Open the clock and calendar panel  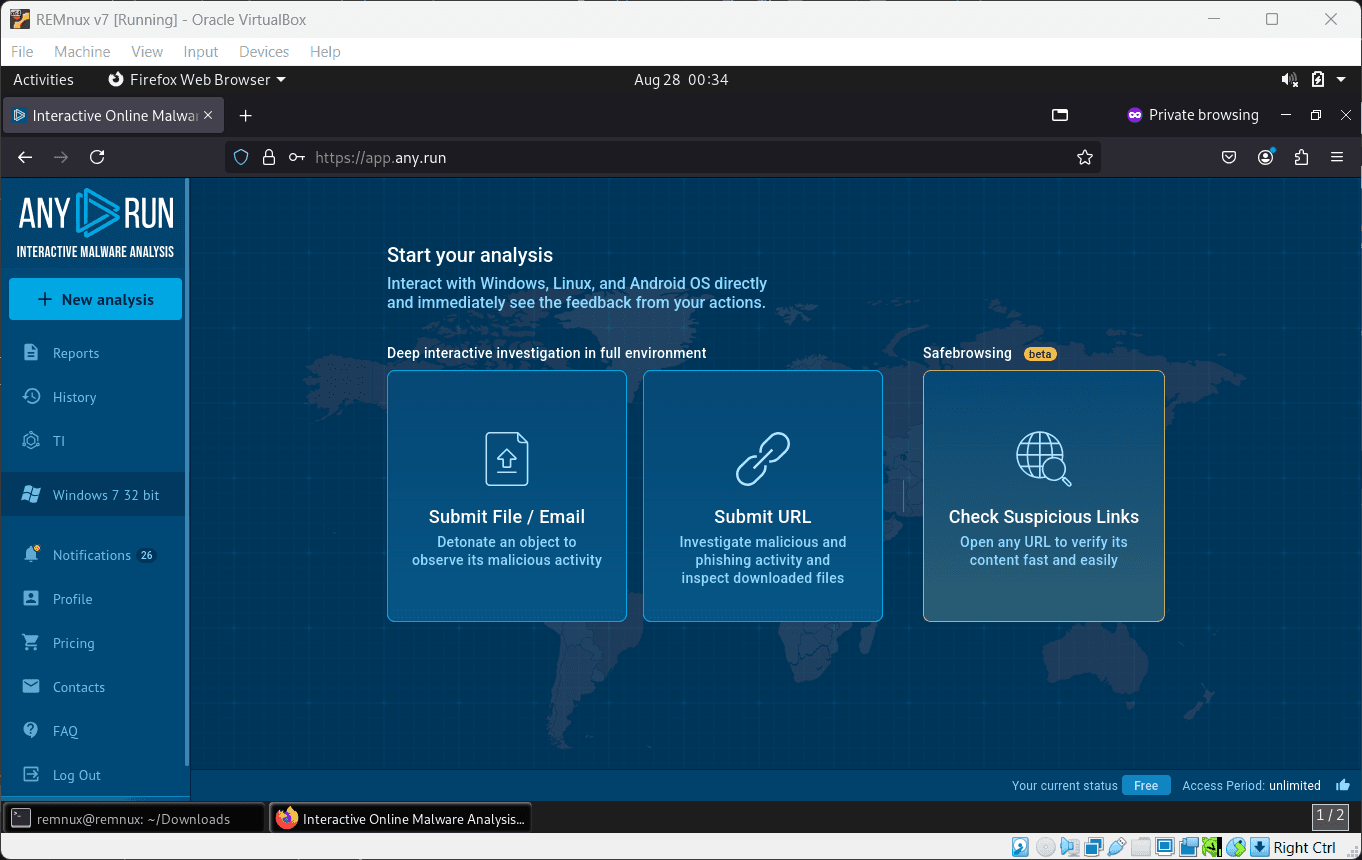(681, 80)
